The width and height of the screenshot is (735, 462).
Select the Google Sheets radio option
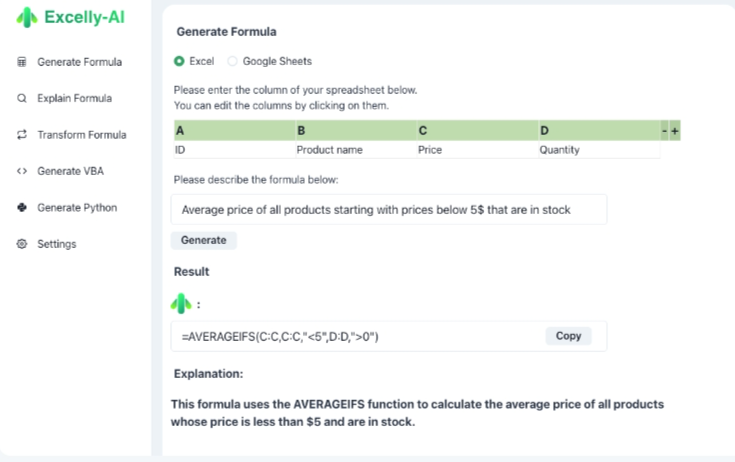pos(233,61)
